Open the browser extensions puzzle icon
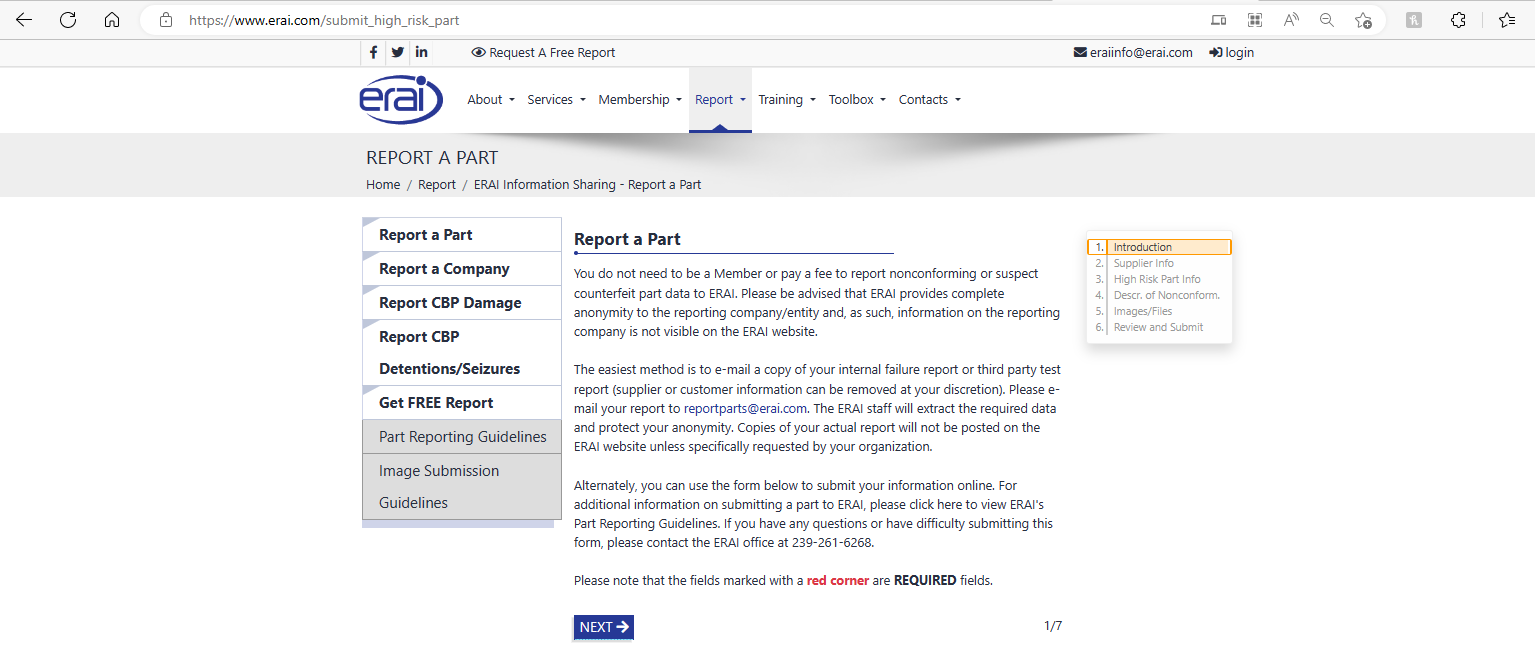This screenshot has height=663, width=1535. (1458, 20)
